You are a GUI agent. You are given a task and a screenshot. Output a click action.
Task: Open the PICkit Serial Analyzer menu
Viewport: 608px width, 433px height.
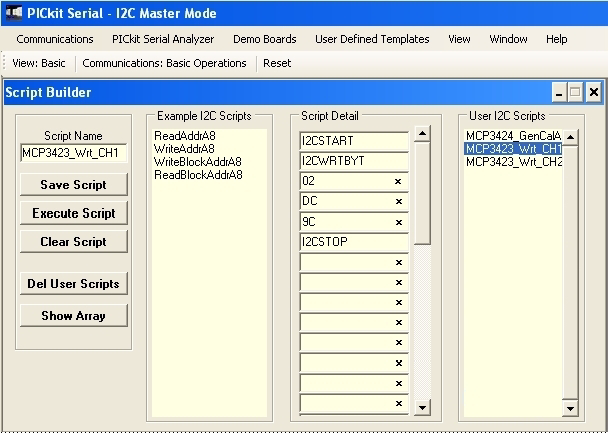163,39
